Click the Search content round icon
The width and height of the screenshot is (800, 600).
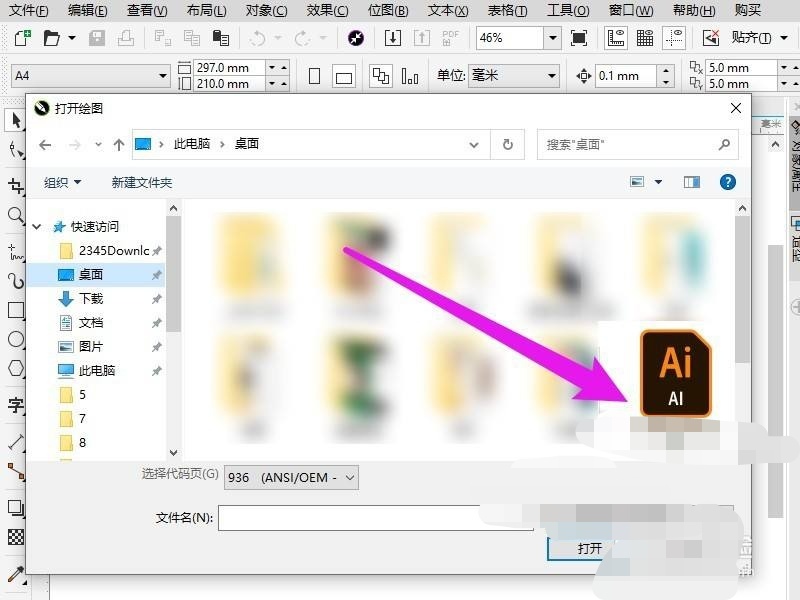point(356,38)
